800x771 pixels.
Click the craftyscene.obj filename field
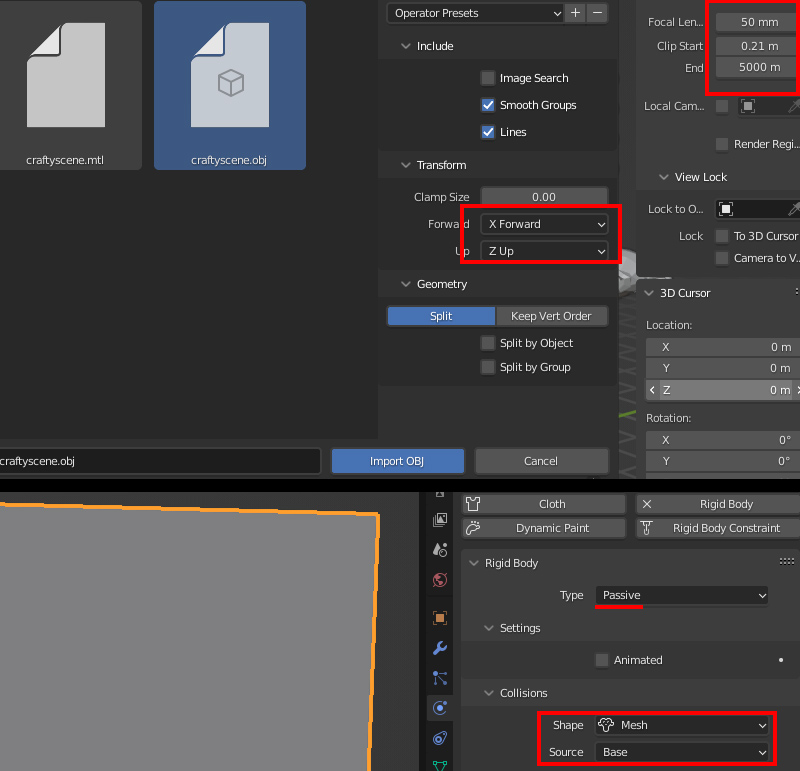tap(159, 461)
